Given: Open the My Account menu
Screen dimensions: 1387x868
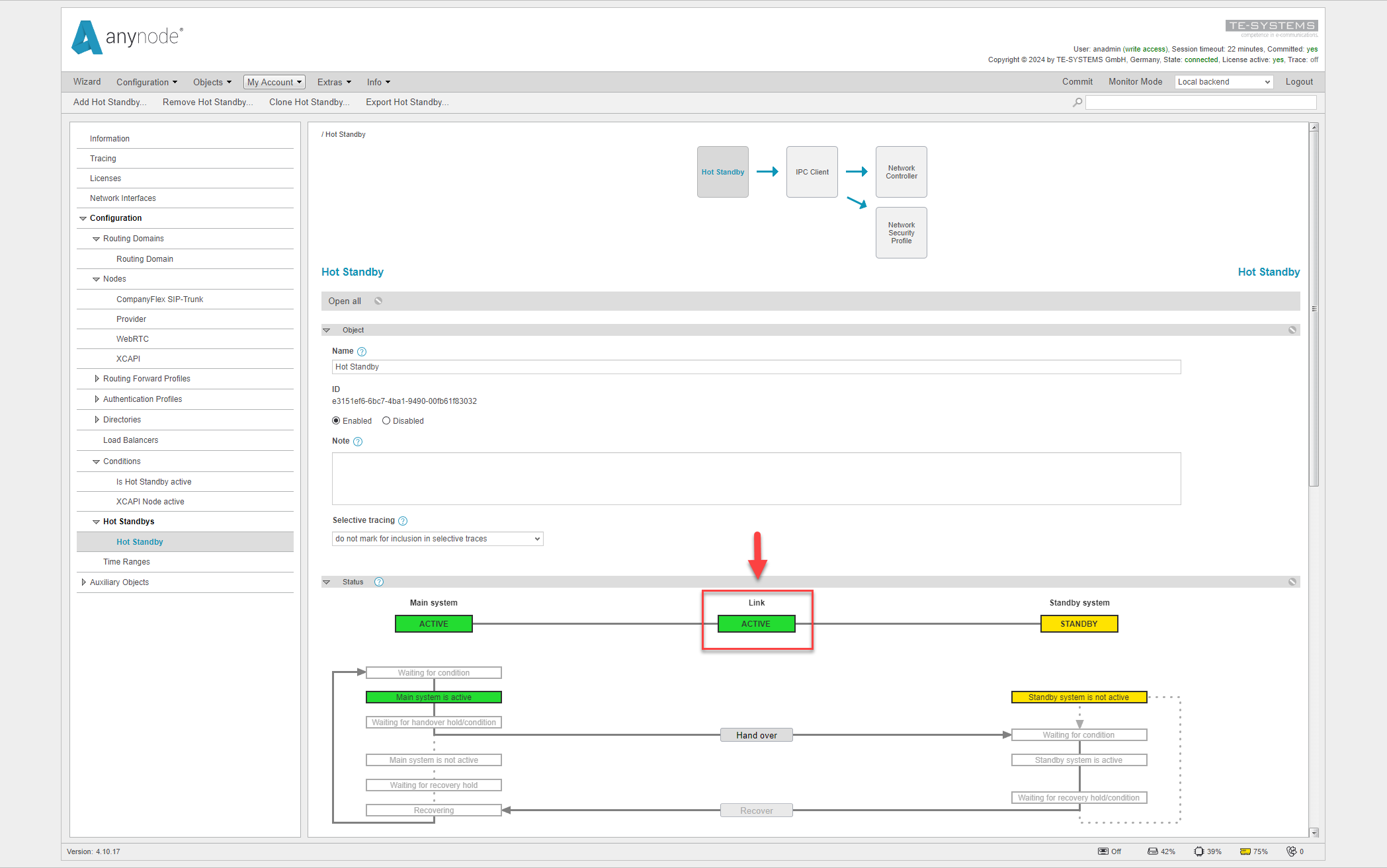Looking at the screenshot, I should coord(273,81).
